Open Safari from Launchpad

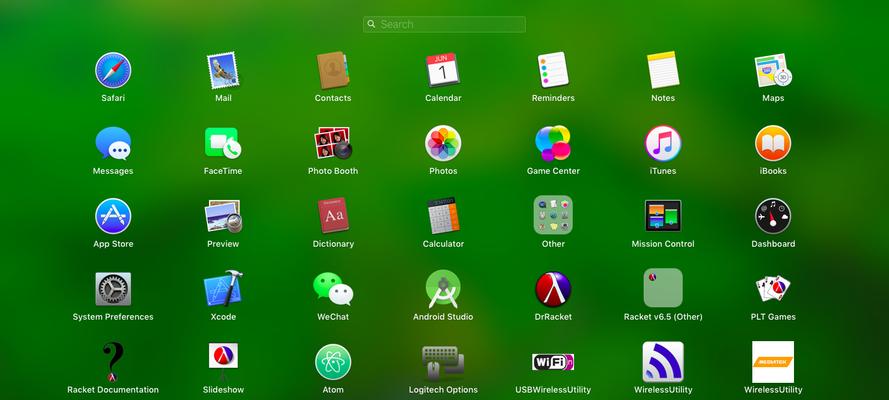(x=113, y=70)
